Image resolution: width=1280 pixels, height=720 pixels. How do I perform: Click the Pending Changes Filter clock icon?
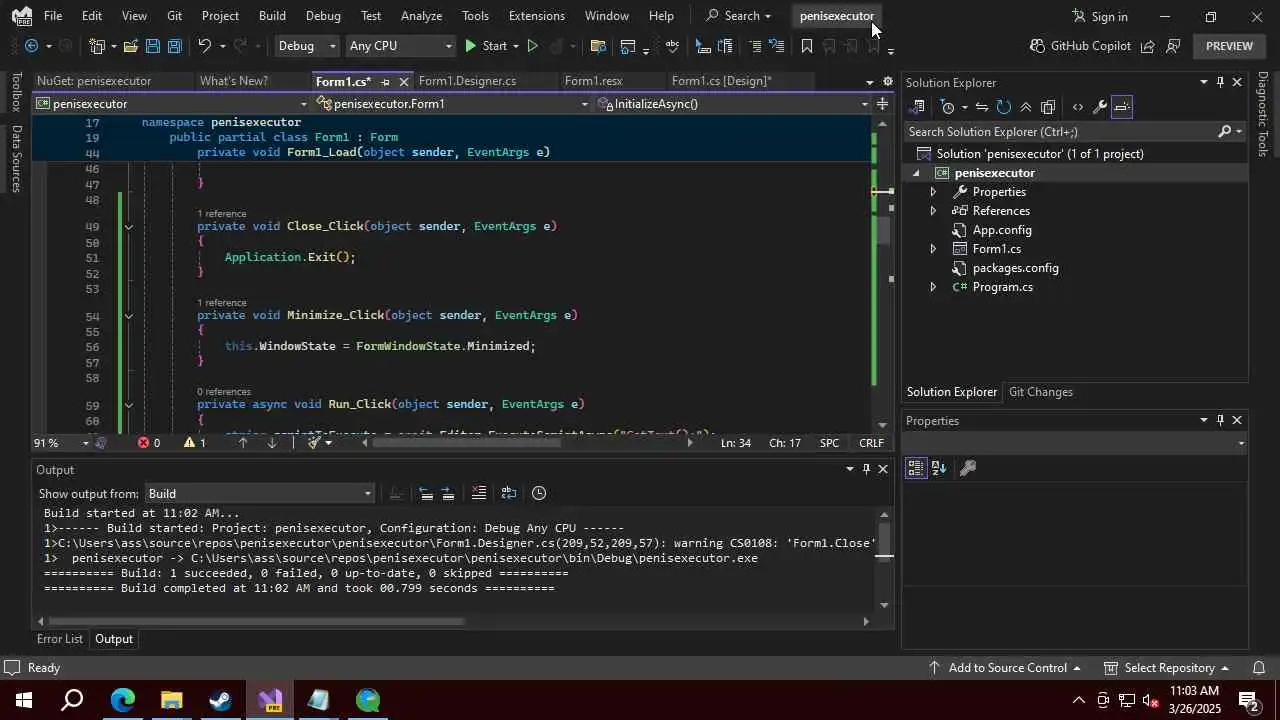[x=948, y=107]
